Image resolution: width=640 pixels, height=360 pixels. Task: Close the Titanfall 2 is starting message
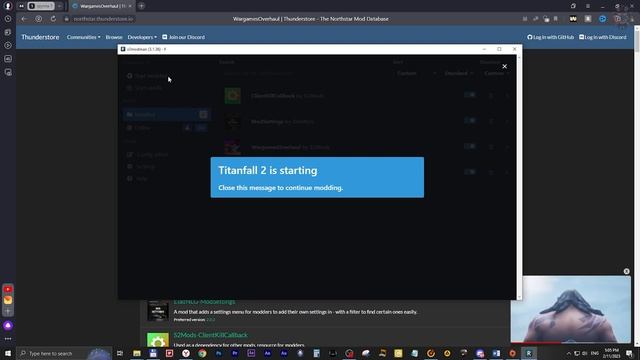point(504,66)
